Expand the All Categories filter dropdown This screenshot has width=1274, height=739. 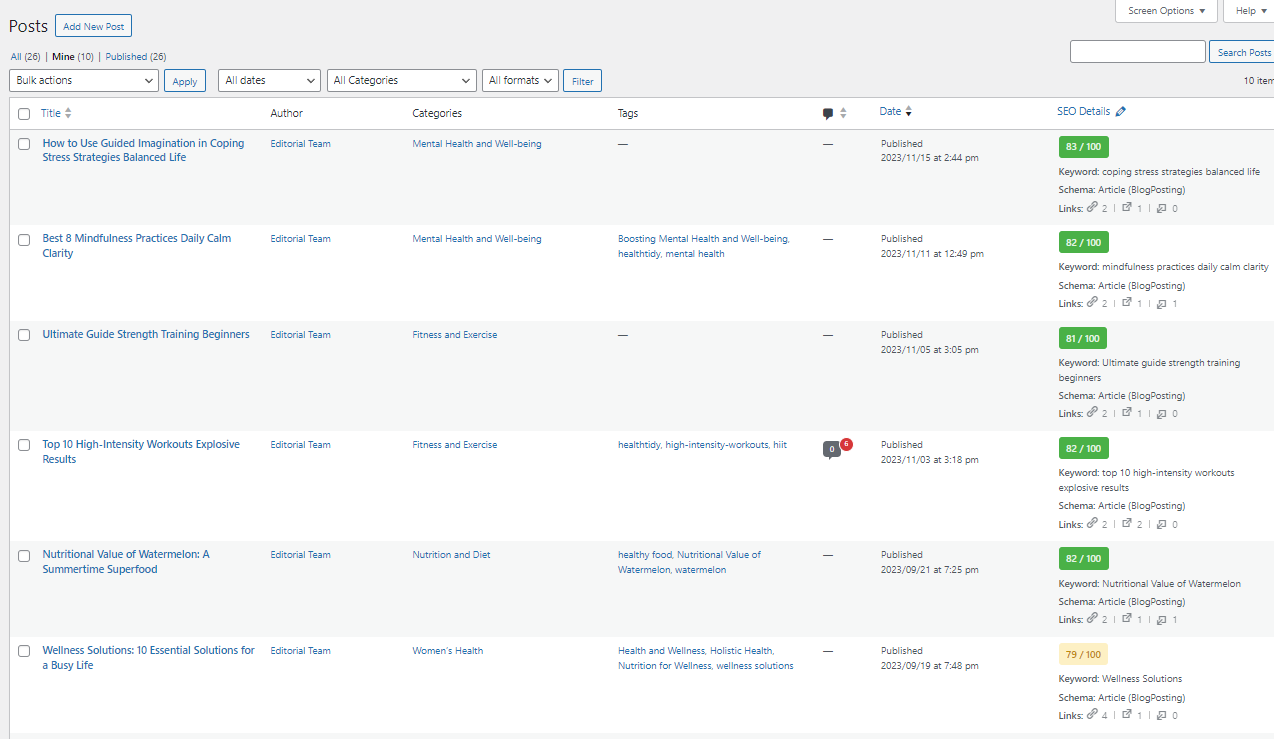[402, 80]
